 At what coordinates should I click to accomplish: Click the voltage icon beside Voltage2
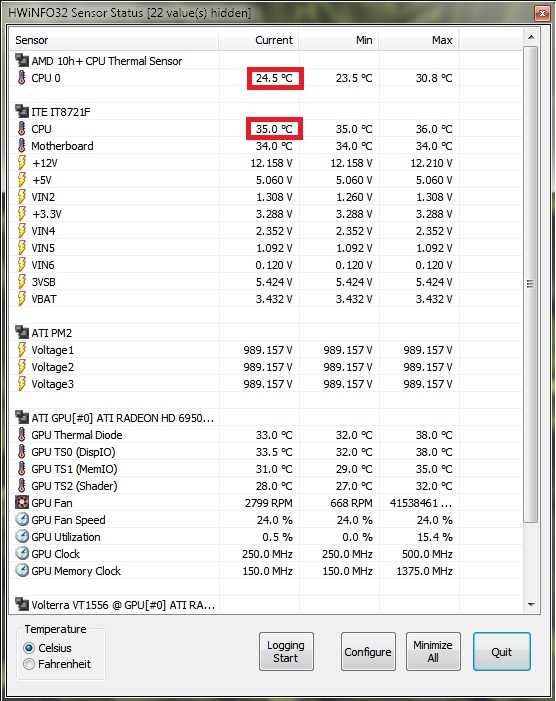pyautogui.click(x=21, y=366)
